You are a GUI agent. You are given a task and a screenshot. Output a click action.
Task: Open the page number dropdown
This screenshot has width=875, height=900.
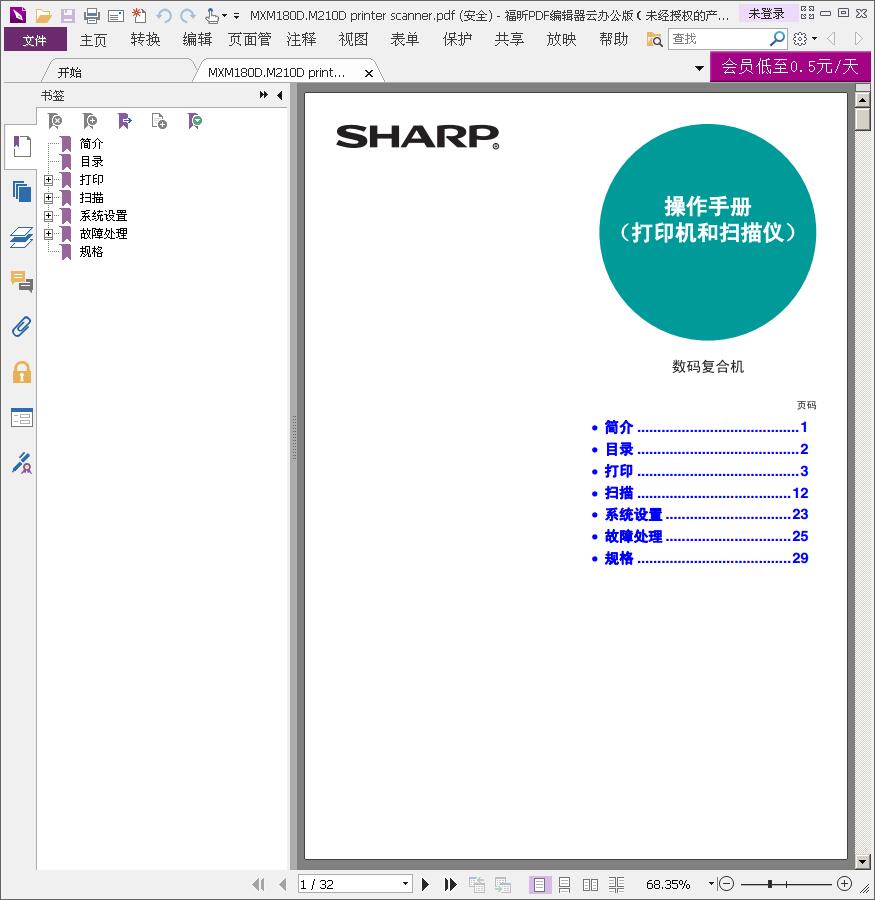[x=405, y=884]
